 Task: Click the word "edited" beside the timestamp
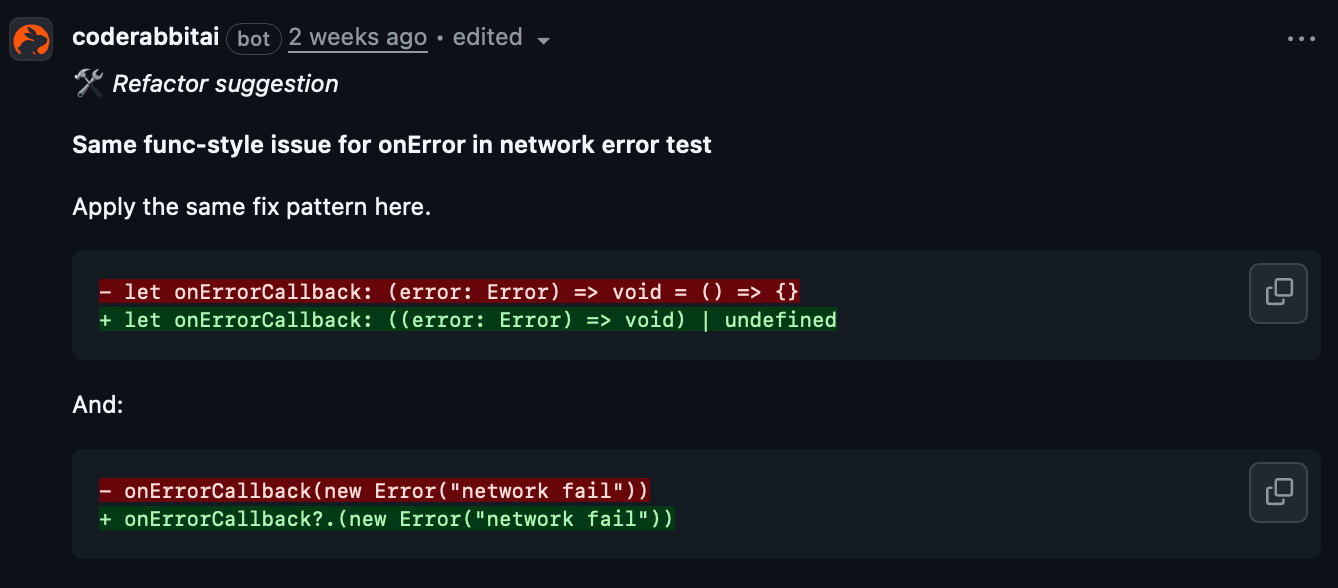pos(488,38)
